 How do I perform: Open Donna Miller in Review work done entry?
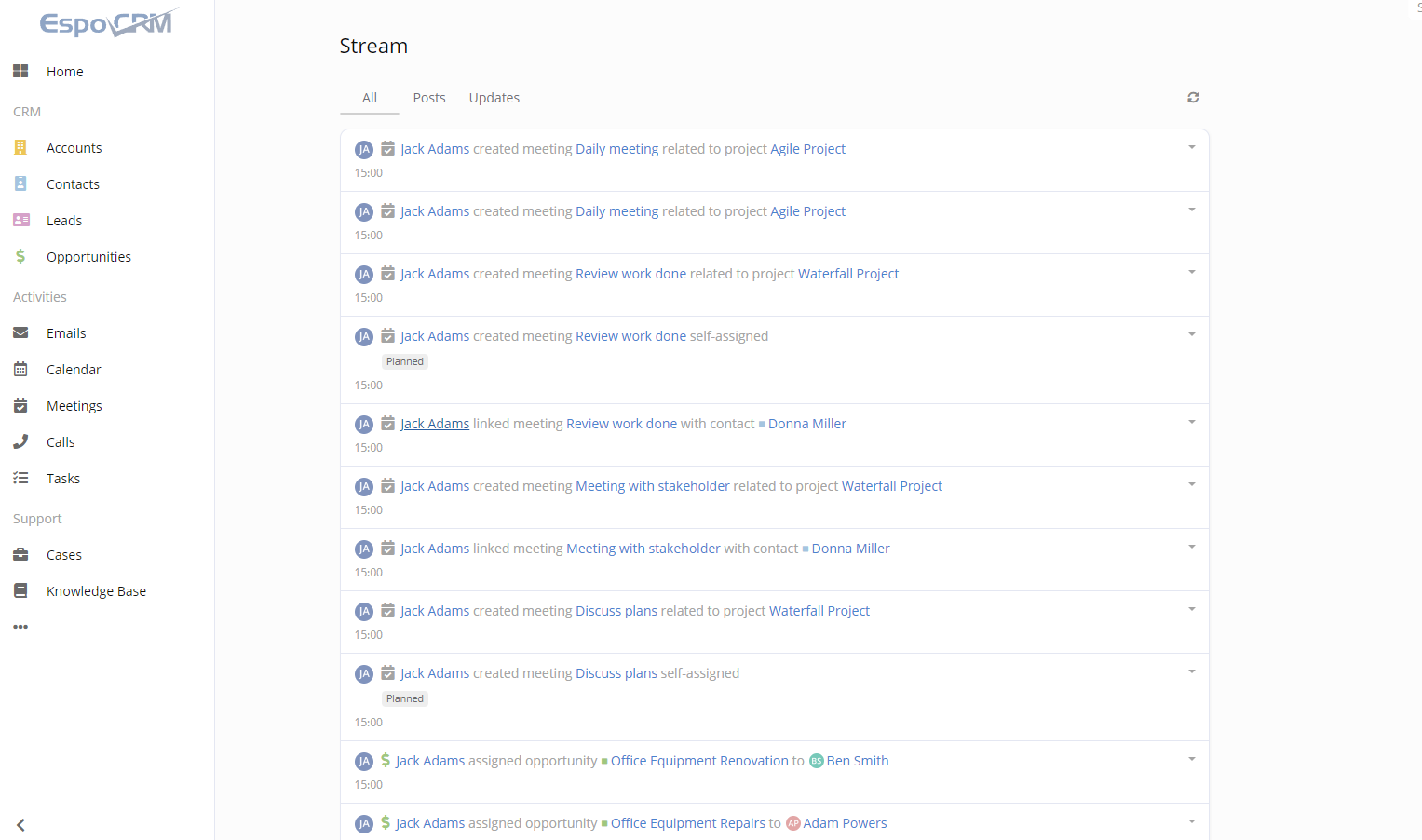[807, 424]
